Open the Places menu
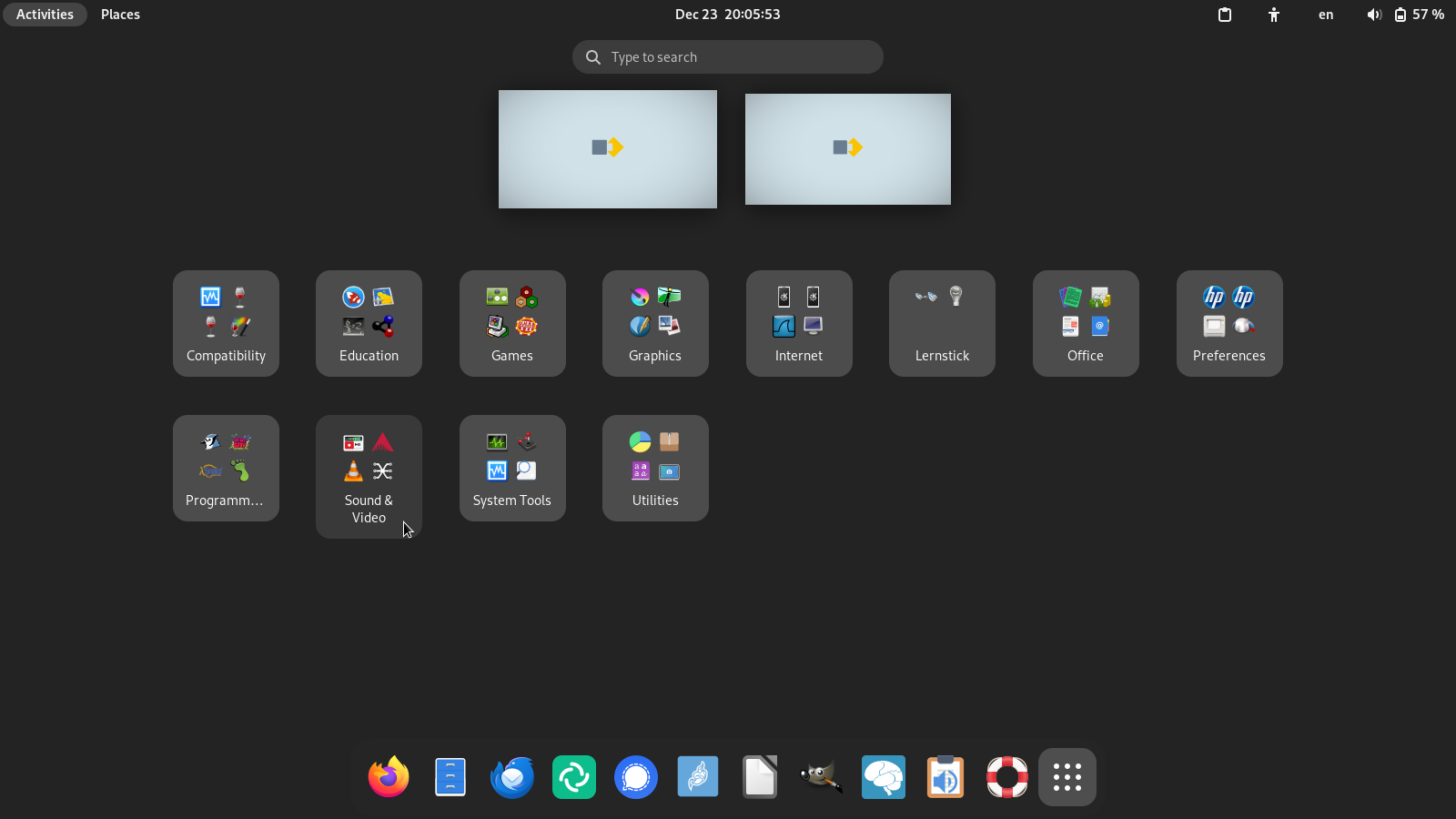The width and height of the screenshot is (1456, 819). tap(120, 15)
